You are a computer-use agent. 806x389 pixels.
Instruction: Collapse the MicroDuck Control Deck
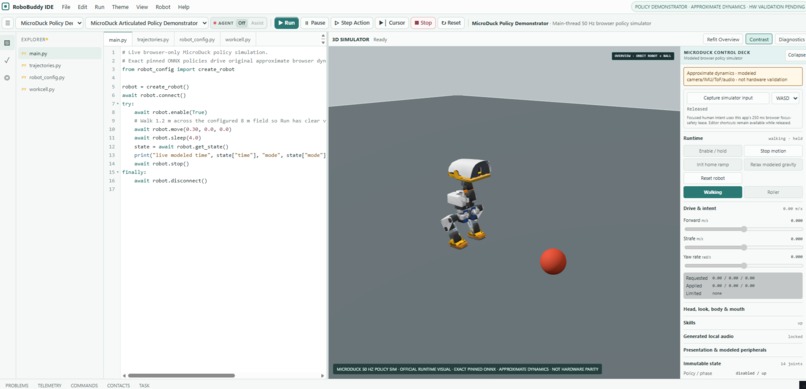point(796,55)
